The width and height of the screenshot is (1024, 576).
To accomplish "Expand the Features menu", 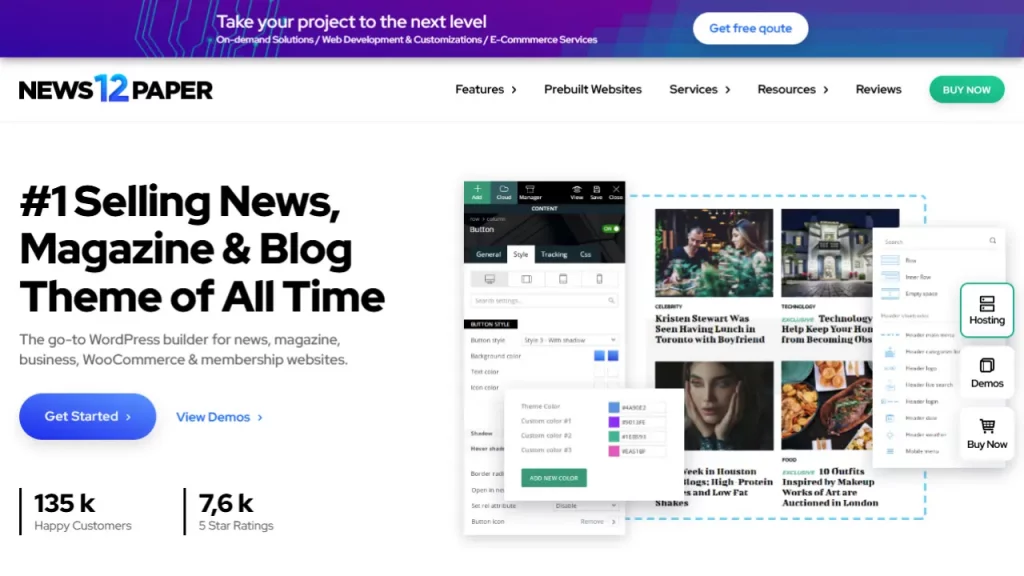I will pos(485,89).
